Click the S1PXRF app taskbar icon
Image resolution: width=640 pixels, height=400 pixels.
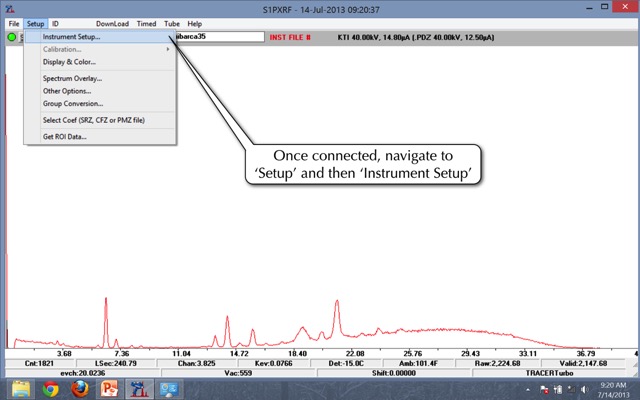click(x=137, y=388)
